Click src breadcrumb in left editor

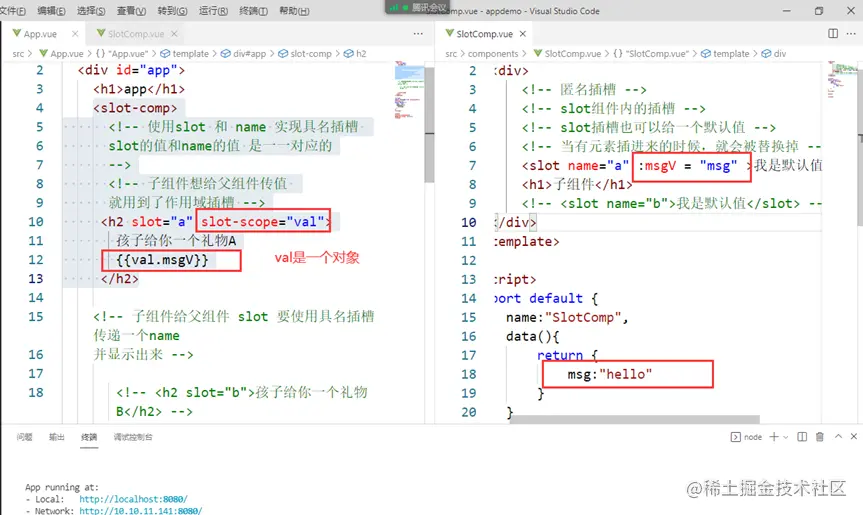point(18,54)
